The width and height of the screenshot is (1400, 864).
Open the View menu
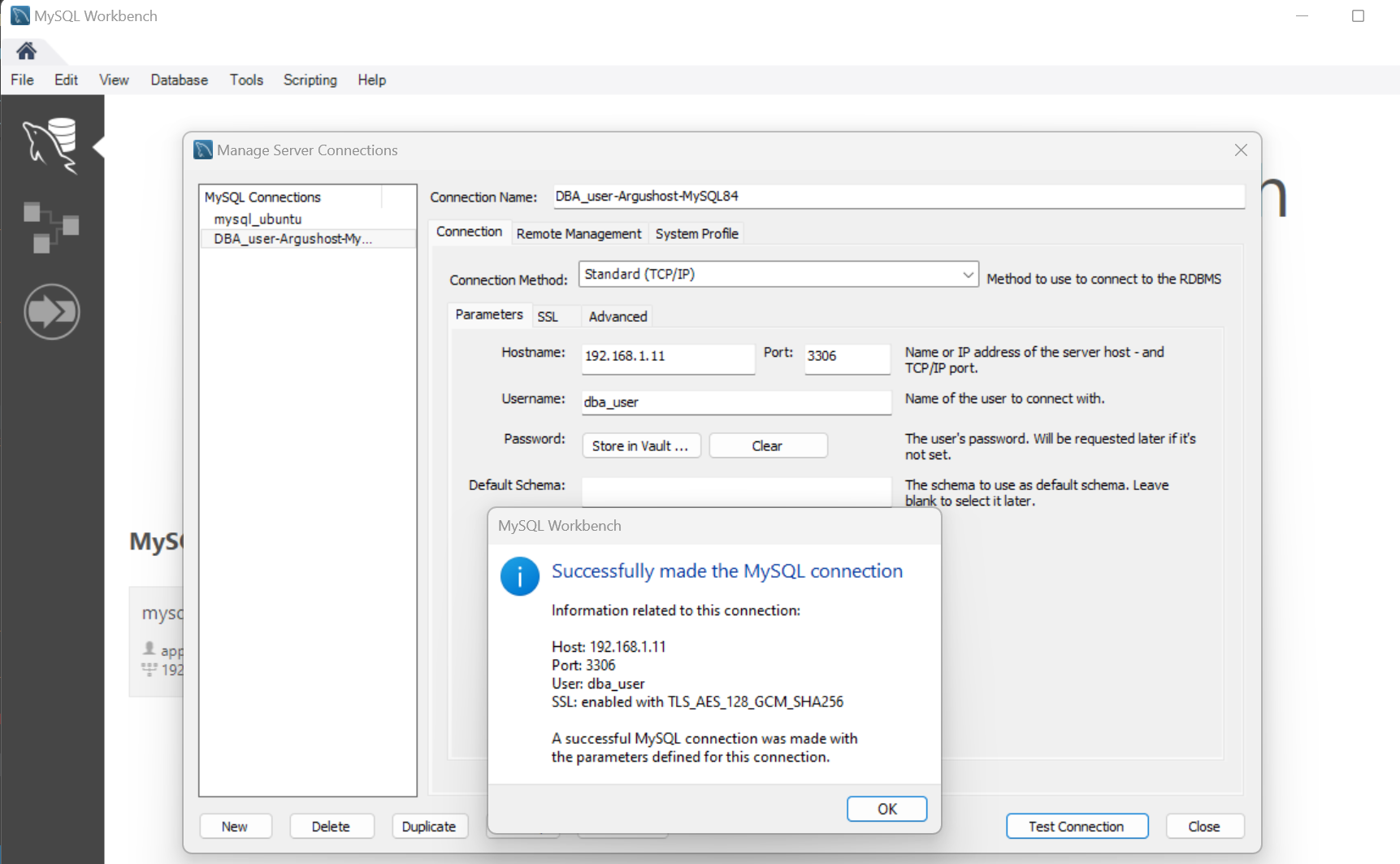click(x=114, y=80)
